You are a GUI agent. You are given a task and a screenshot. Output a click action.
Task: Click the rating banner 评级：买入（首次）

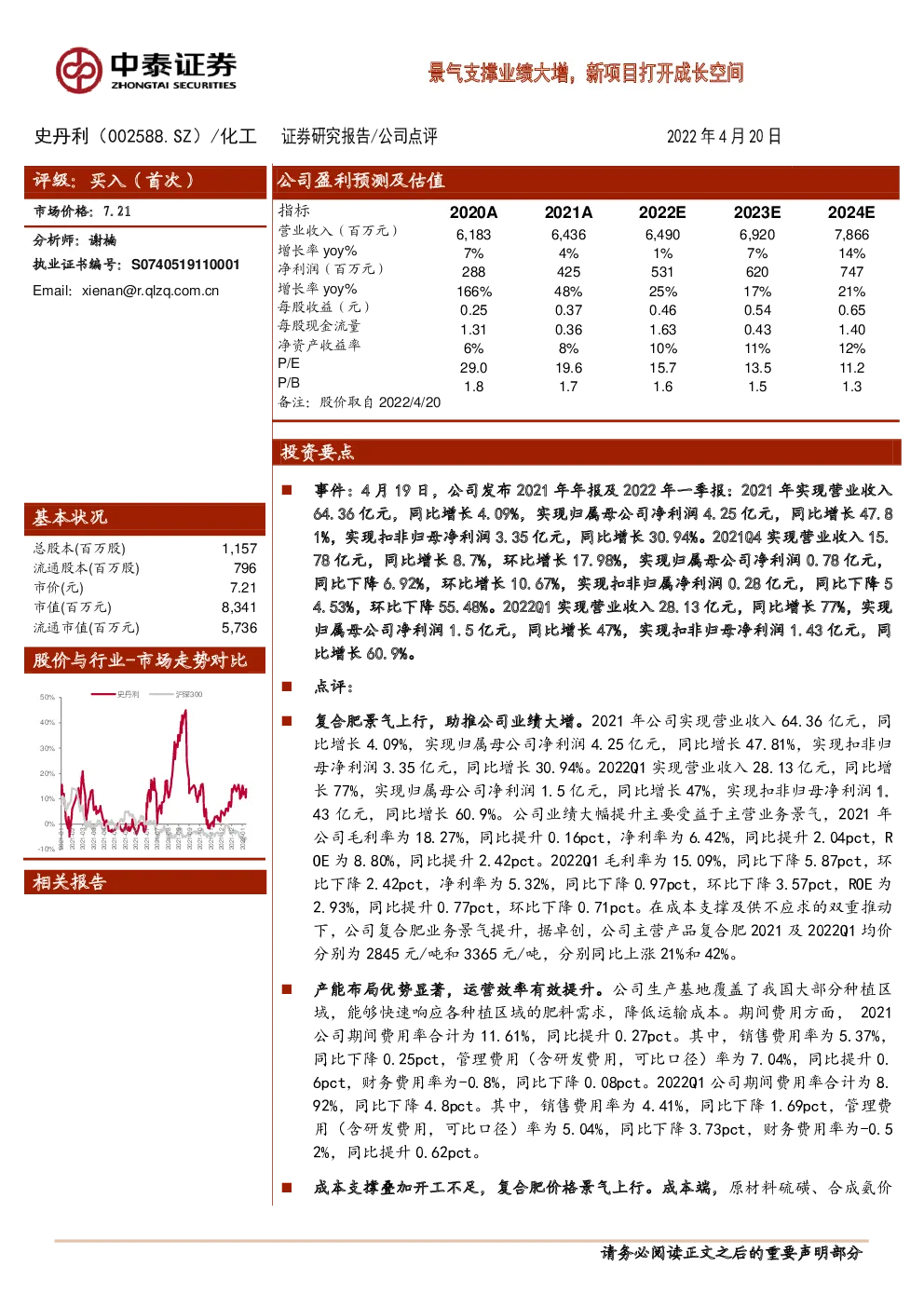coord(144,181)
